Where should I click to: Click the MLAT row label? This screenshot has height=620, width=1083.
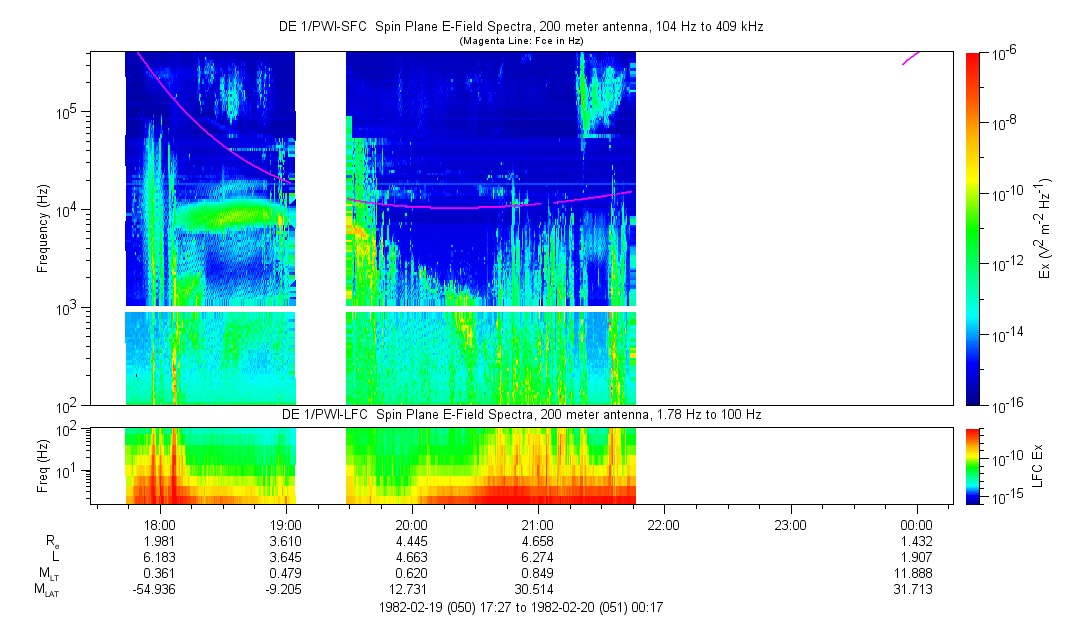pos(47,590)
